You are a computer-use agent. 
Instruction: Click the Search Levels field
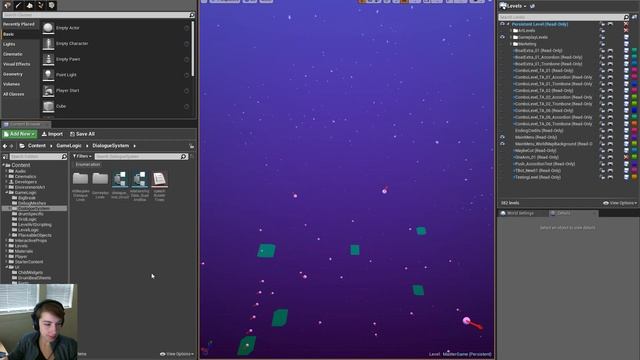(564, 17)
